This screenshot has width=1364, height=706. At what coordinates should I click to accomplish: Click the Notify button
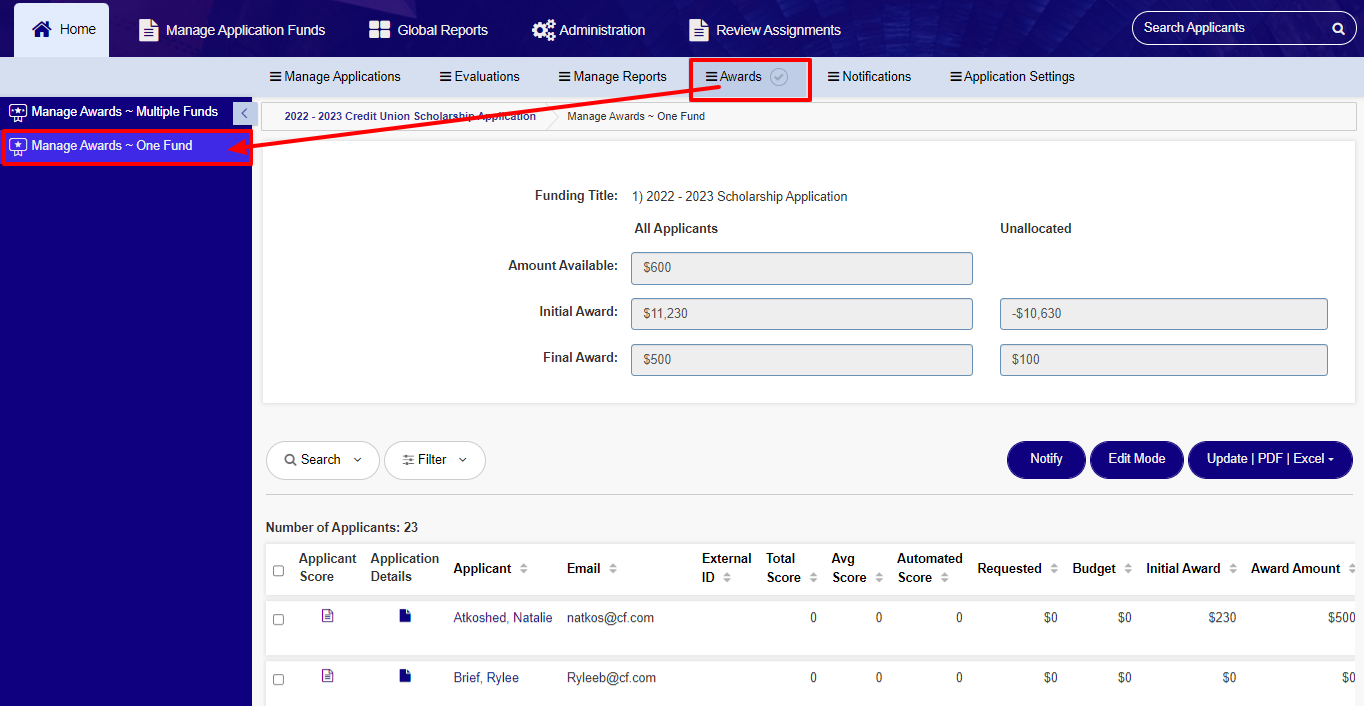[x=1046, y=459]
